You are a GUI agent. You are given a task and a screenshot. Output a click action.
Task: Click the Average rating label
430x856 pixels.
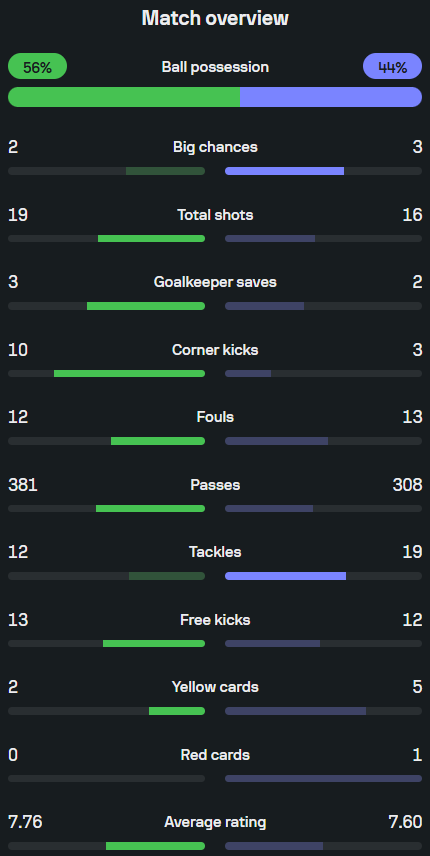215,822
